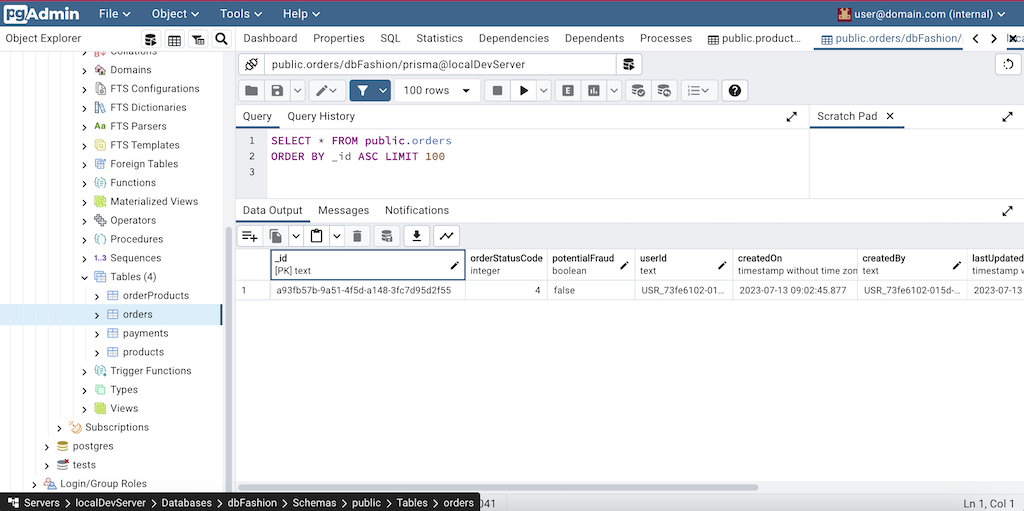Image resolution: width=1024 pixels, height=511 pixels.
Task: Expand the postgres database node
Action: [46, 447]
